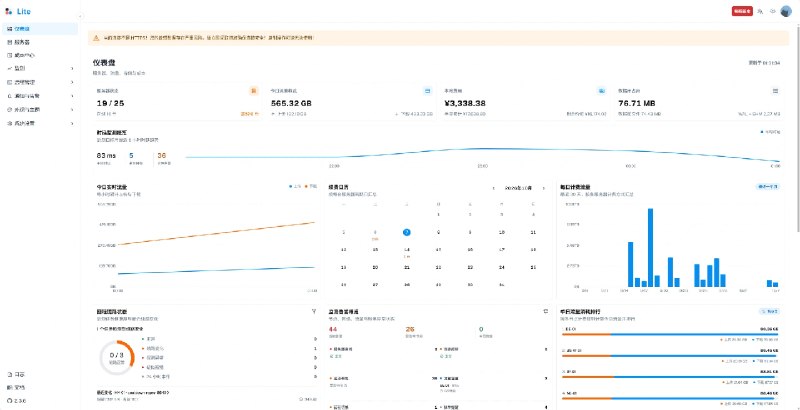Click the 83 ms latency value
Viewport: 800px width, 410px height.
(106, 156)
